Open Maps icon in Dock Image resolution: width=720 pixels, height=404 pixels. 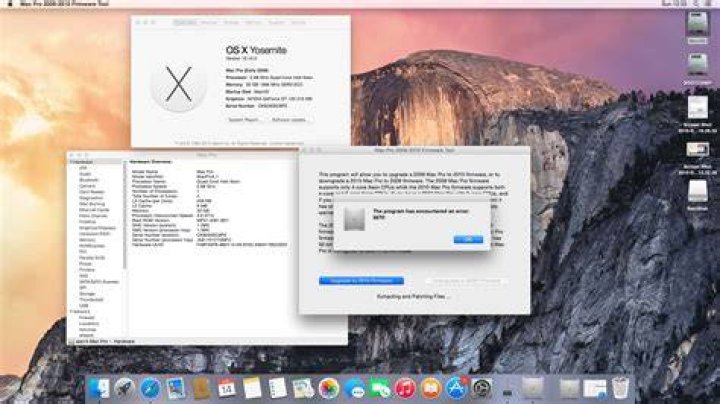pyautogui.click(x=303, y=389)
